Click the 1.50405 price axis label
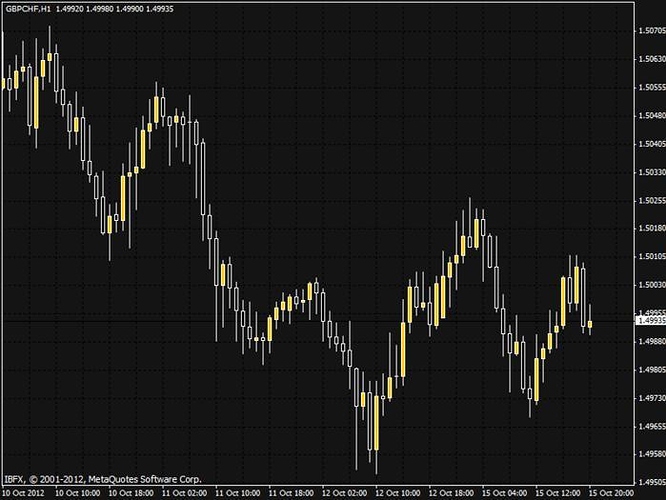Viewport: 666px width, 500px height. [652, 144]
